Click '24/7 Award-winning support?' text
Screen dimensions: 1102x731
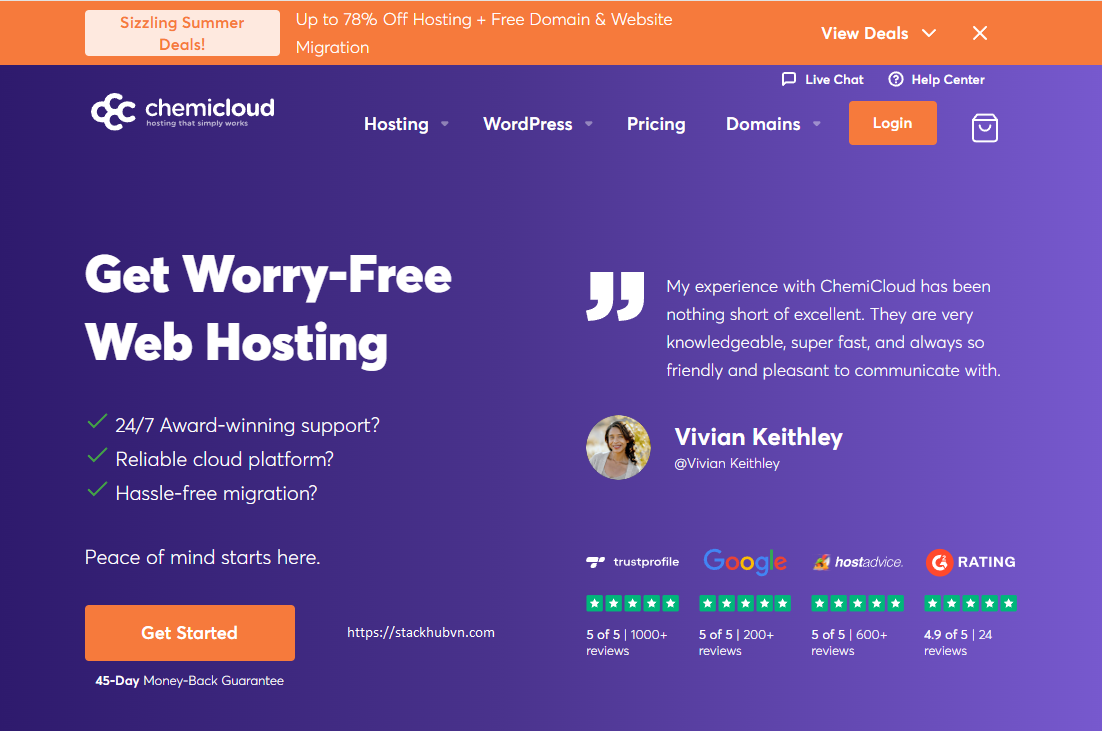point(247,425)
